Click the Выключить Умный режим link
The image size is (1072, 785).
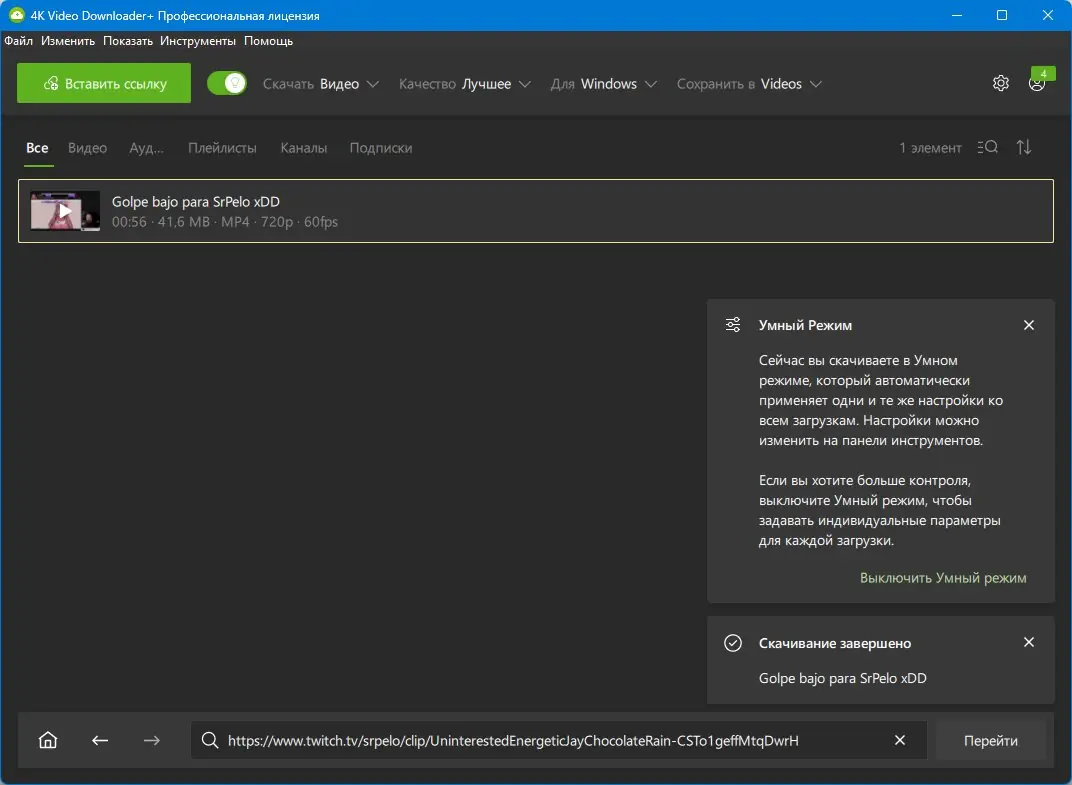(x=943, y=578)
